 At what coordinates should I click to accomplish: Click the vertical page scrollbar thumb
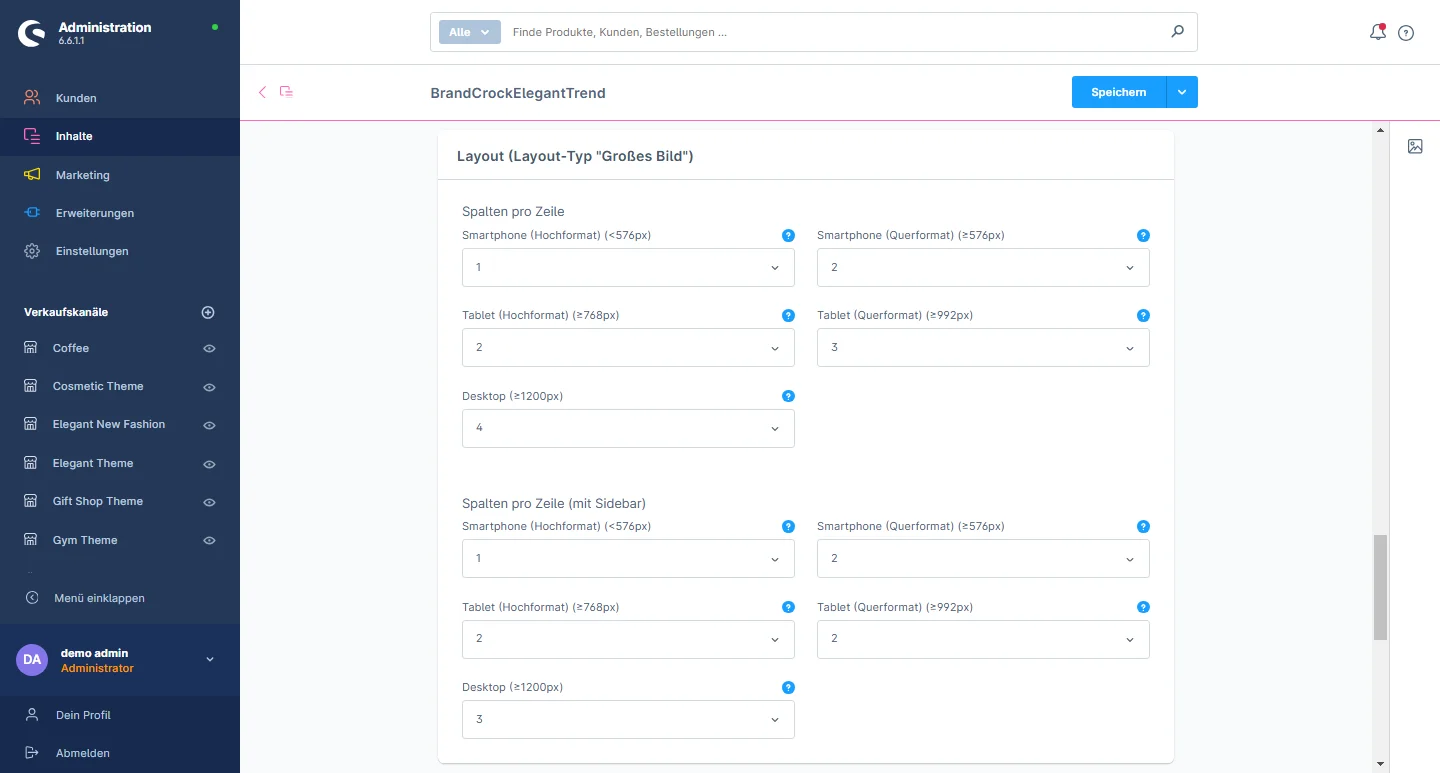[1380, 587]
